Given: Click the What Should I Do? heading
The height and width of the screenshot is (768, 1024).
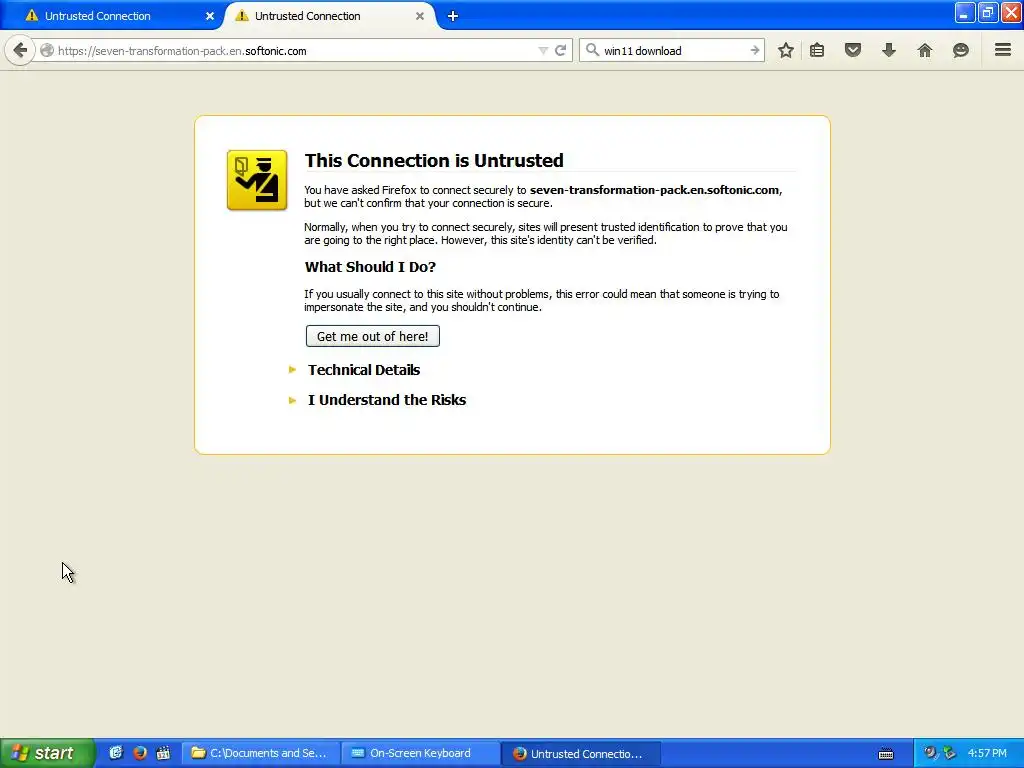Looking at the screenshot, I should [370, 266].
